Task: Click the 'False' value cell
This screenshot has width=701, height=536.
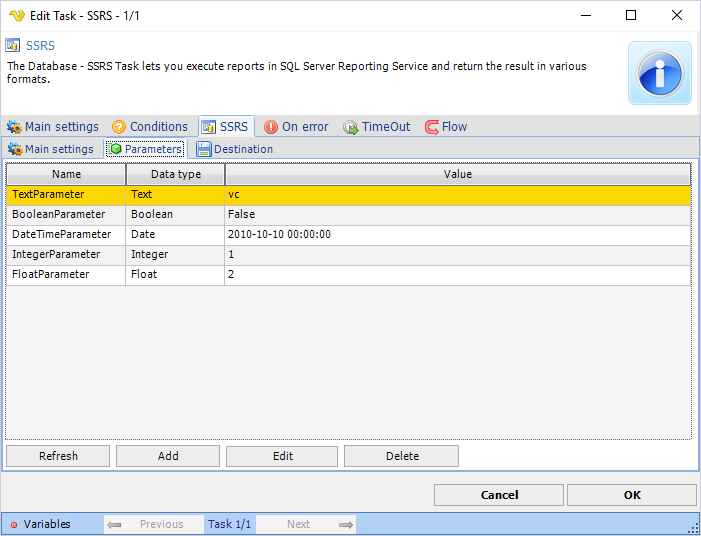Action: click(458, 215)
